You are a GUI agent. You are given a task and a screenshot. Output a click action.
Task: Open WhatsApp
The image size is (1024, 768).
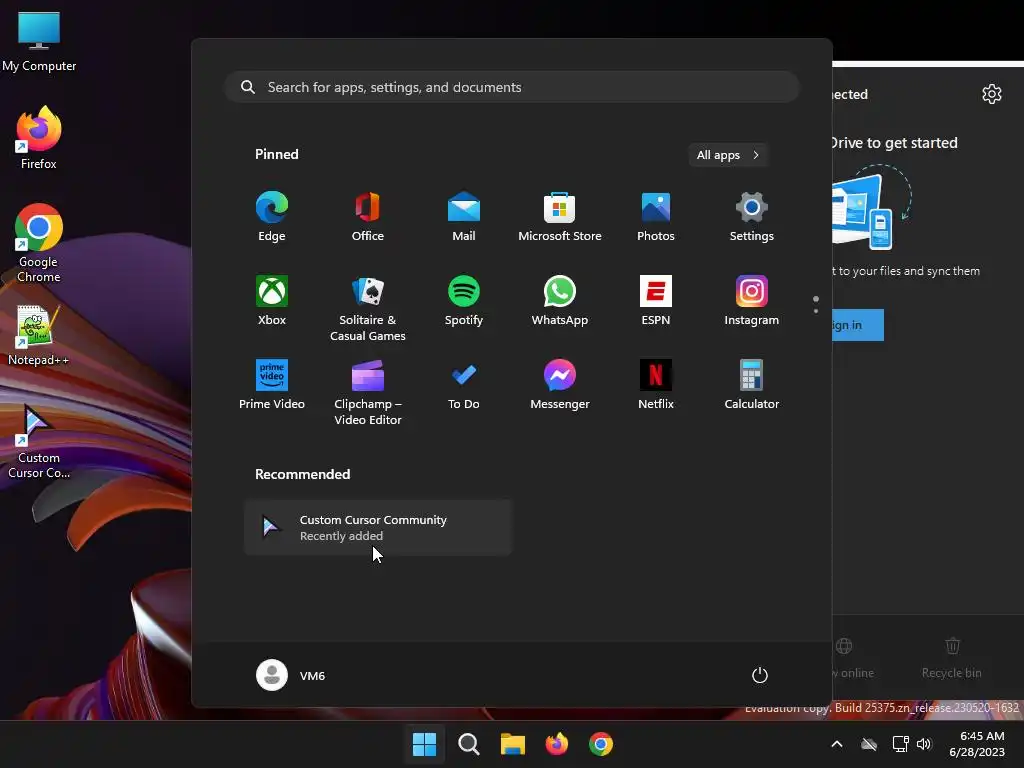(x=560, y=301)
